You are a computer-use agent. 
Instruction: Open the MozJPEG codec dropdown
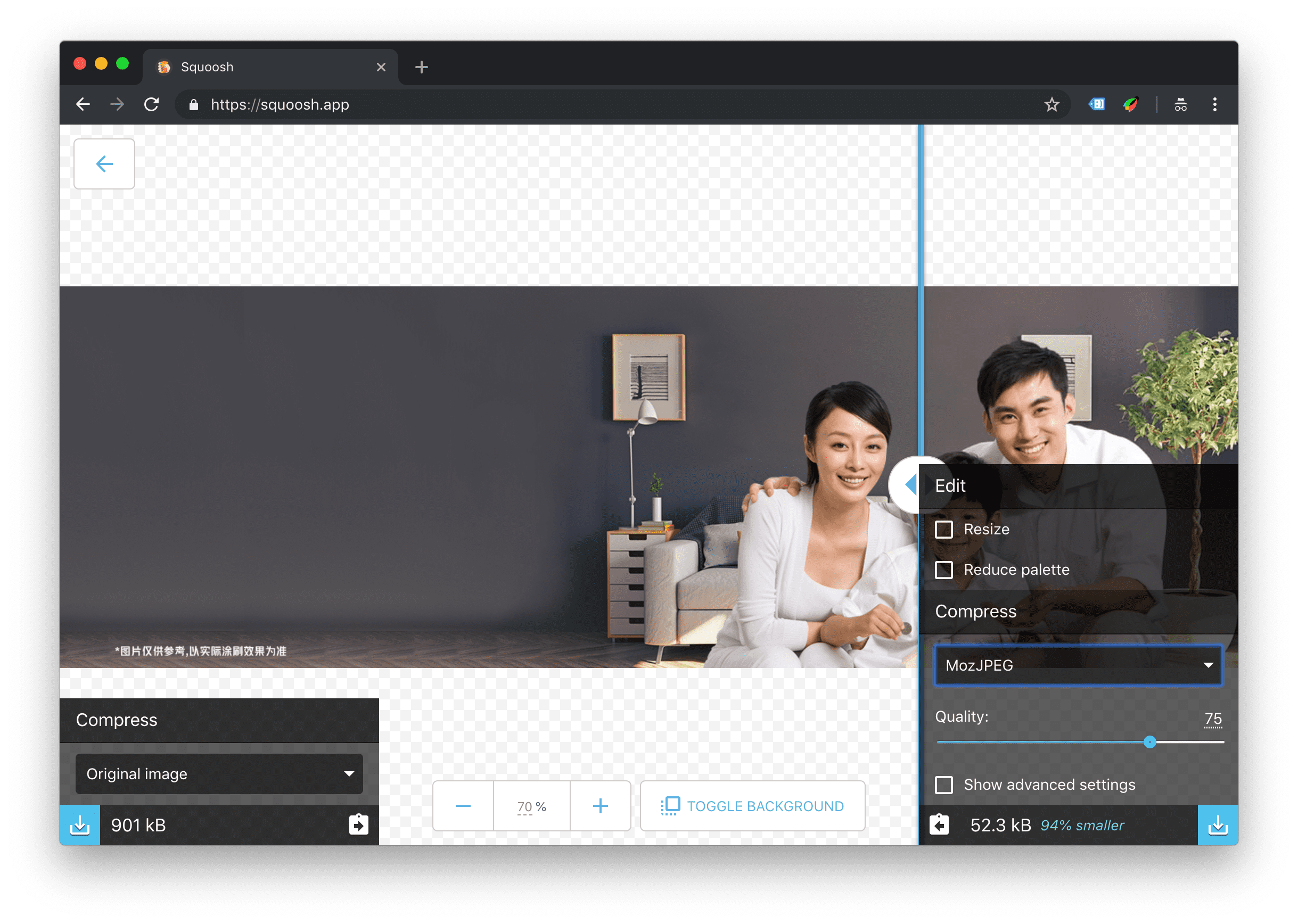click(1078, 665)
